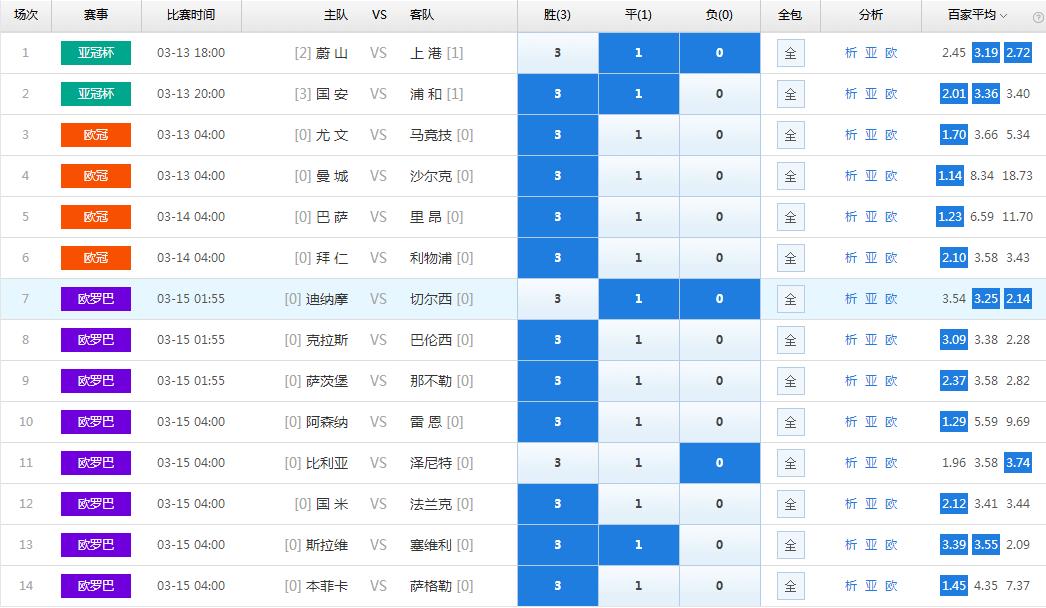Open 欧 odds for 本菲卡 vs 萨格勒
The image size is (1046, 608).
point(891,586)
